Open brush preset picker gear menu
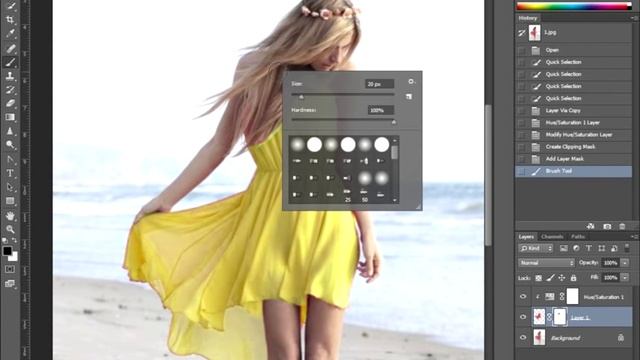 pos(411,82)
